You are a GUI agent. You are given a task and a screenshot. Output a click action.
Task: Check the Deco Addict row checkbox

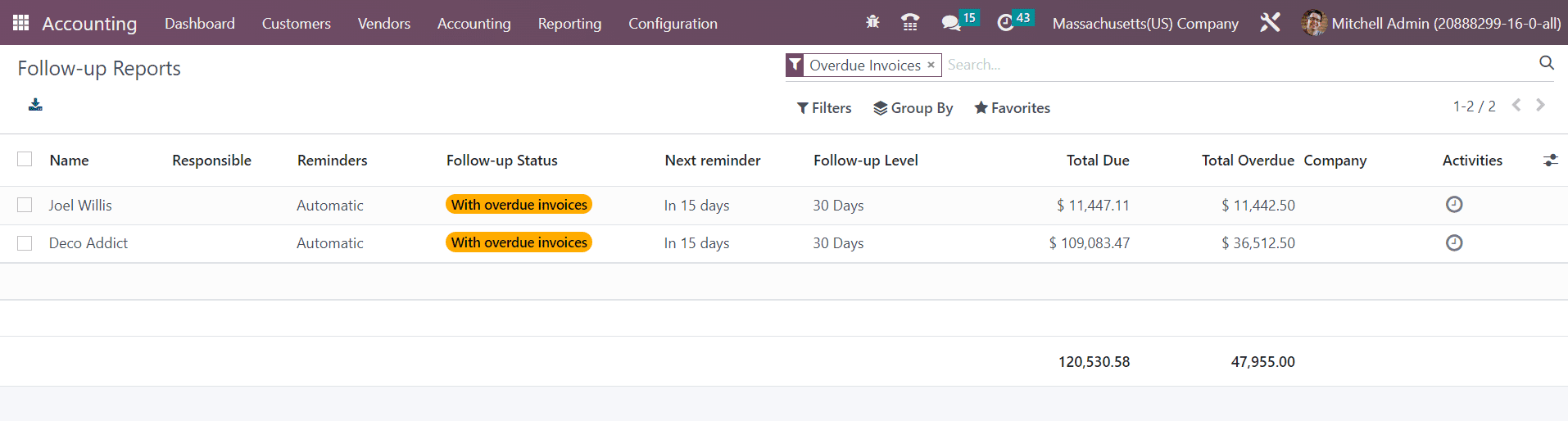click(25, 243)
